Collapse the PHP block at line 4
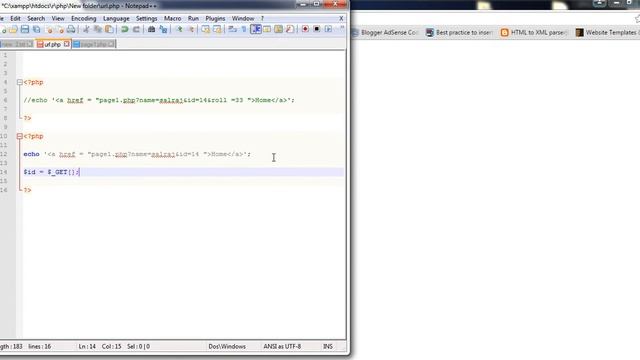This screenshot has width=640, height=360. (20, 82)
